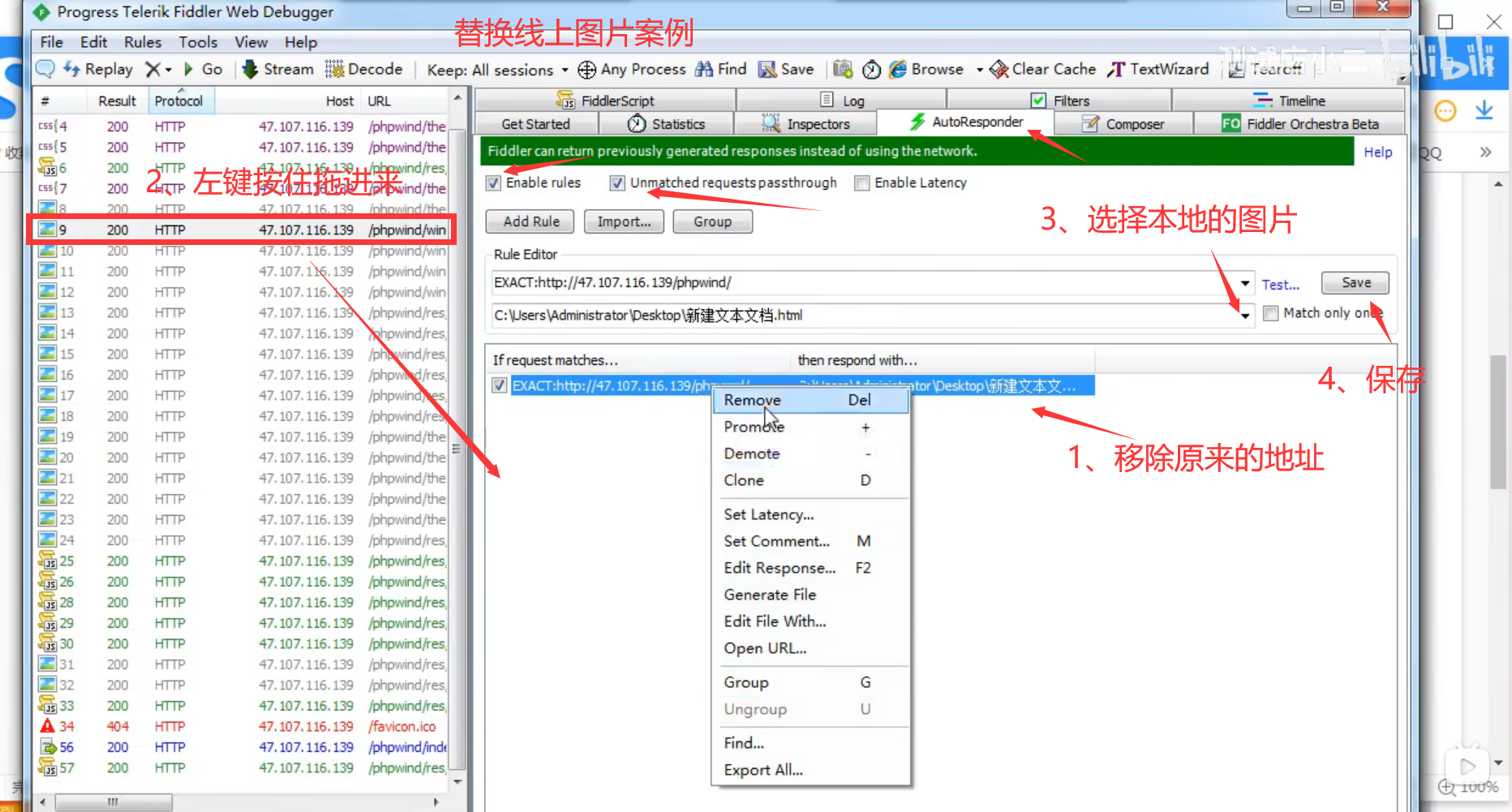Open the Get Started tab
Viewport: 1512px width, 812px height.
tap(535, 124)
